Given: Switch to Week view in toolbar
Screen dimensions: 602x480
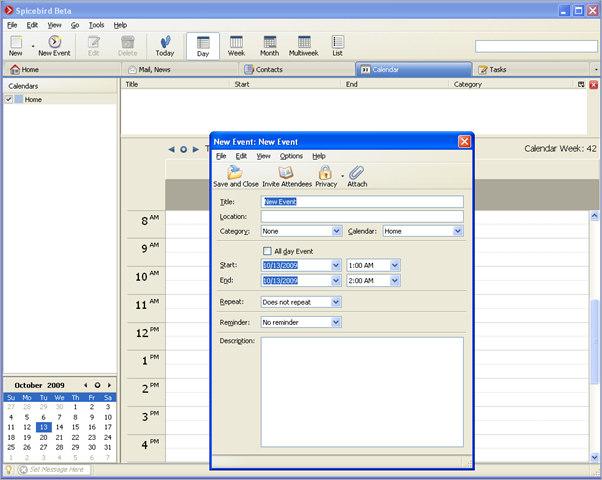Looking at the screenshot, I should click(237, 46).
